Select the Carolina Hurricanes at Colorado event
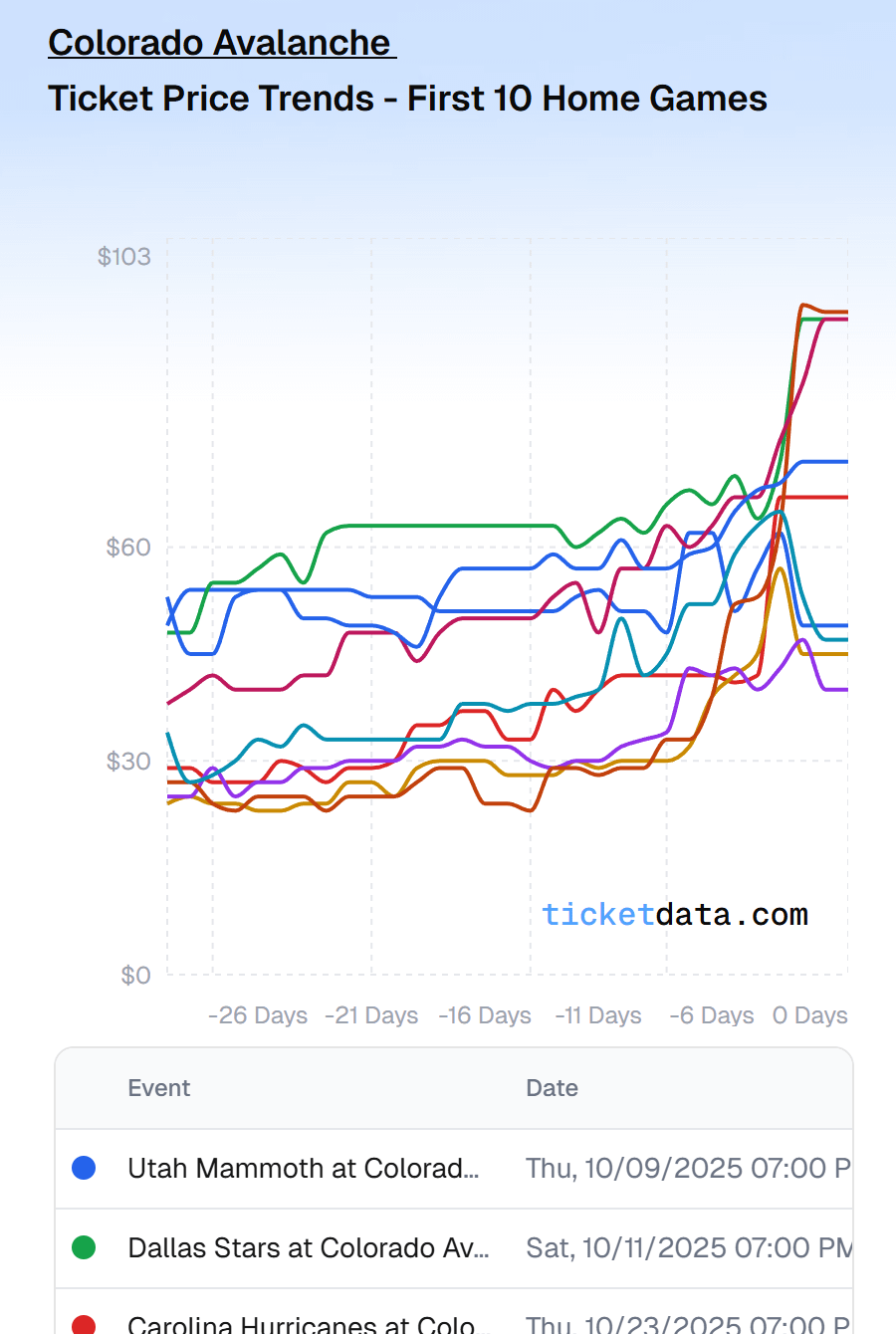The image size is (896, 1334). [x=301, y=1325]
